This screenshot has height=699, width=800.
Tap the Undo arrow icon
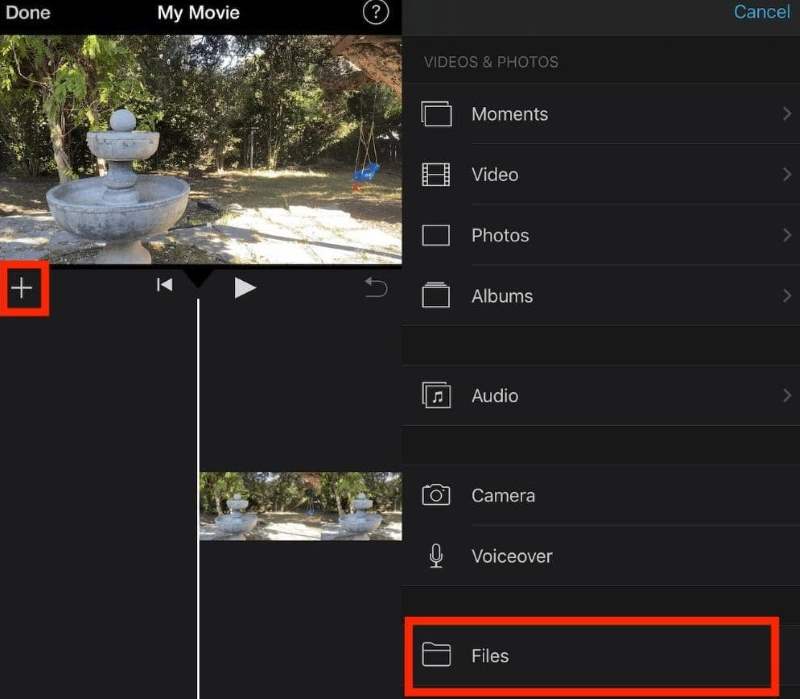pos(376,287)
